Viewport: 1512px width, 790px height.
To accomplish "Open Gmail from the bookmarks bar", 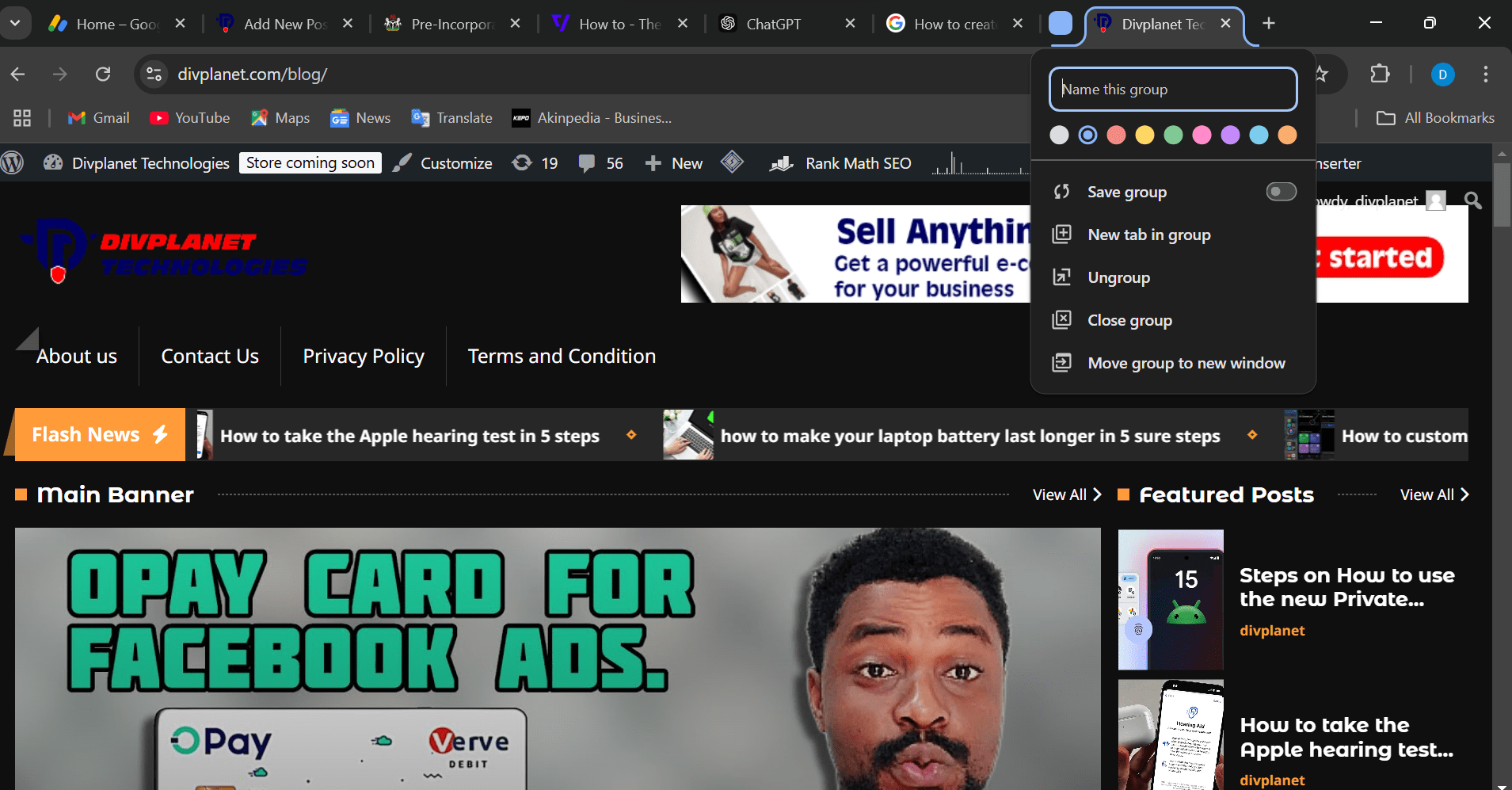I will click(x=97, y=117).
